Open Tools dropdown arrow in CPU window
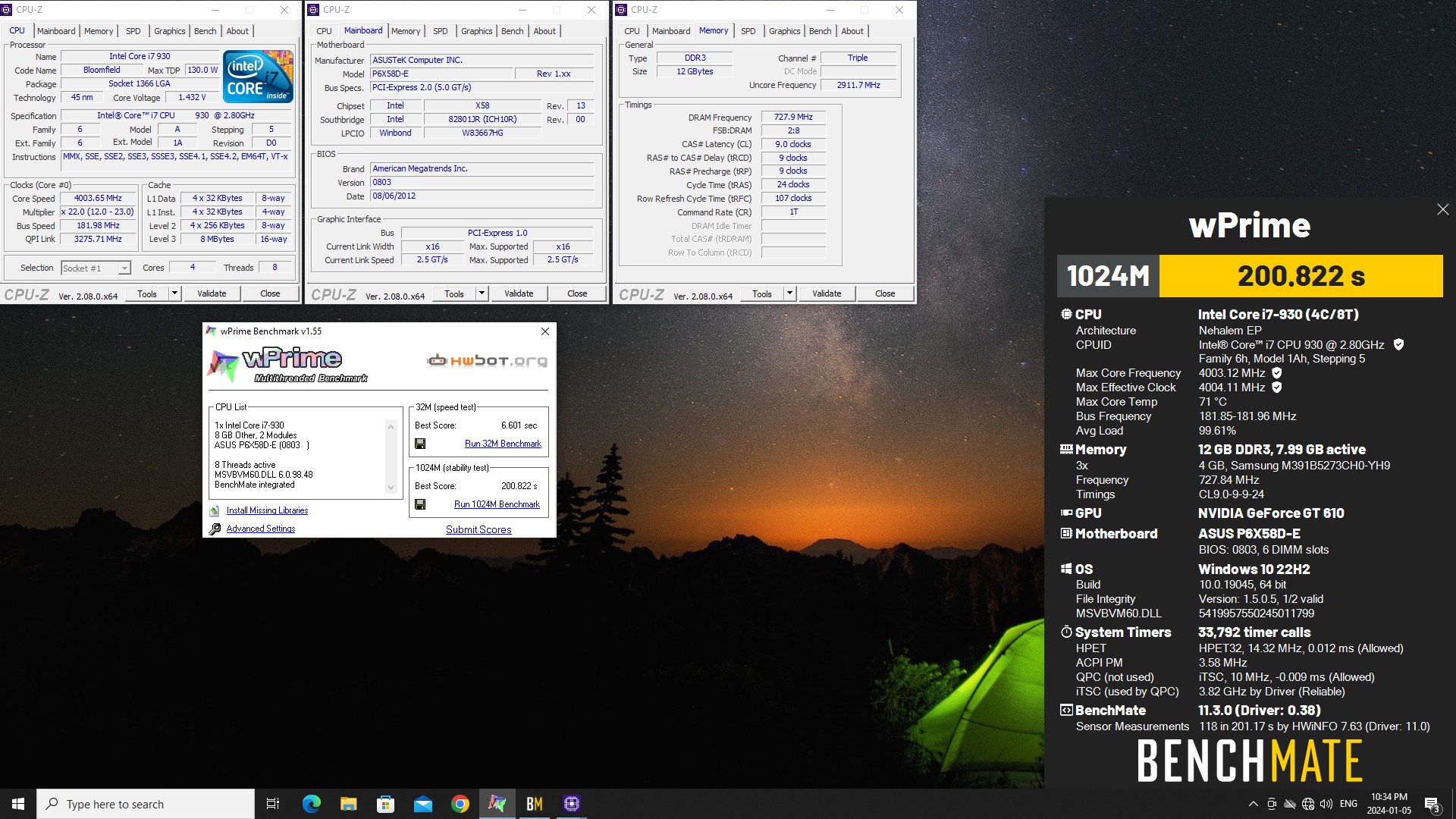This screenshot has width=1456, height=819. [x=174, y=293]
